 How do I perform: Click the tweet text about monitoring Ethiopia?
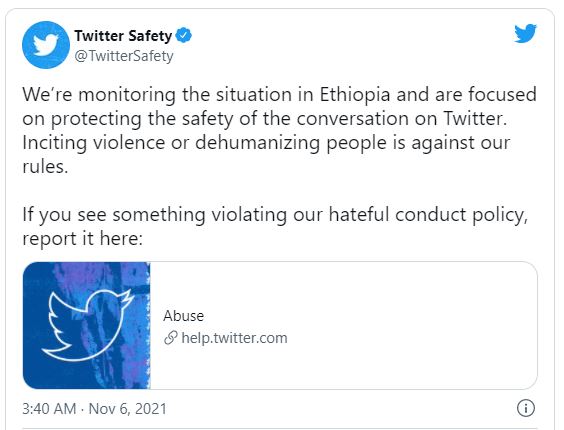coord(279,106)
